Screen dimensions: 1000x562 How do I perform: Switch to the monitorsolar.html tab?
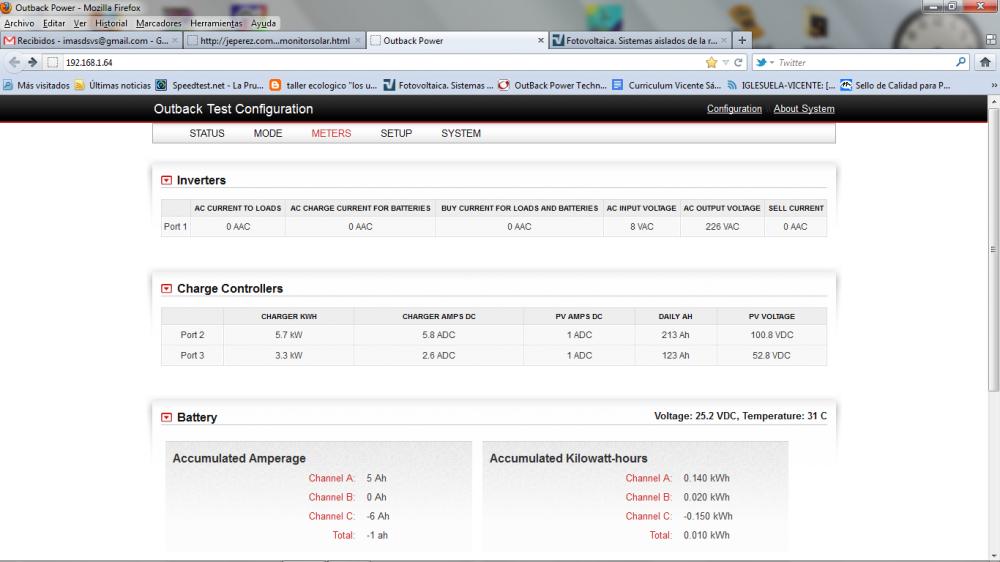(x=274, y=40)
